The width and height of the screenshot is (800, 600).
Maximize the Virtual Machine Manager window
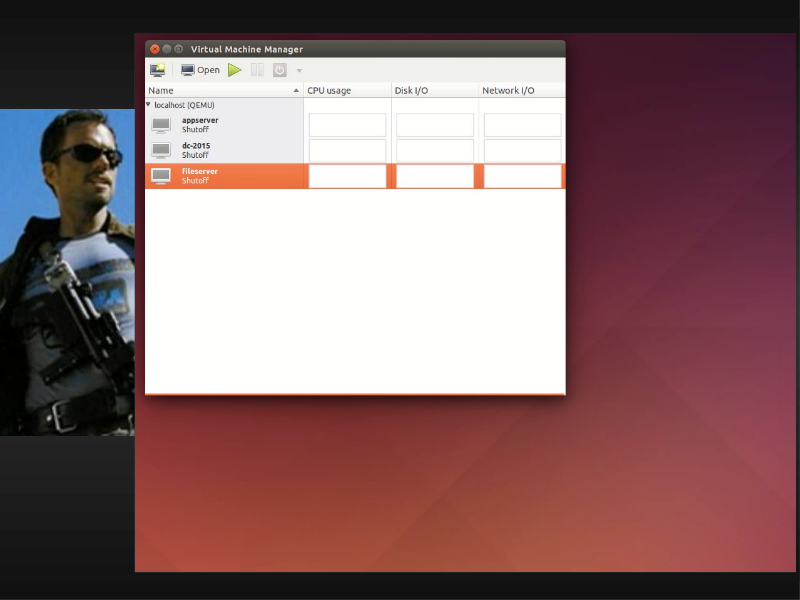pyautogui.click(x=179, y=49)
